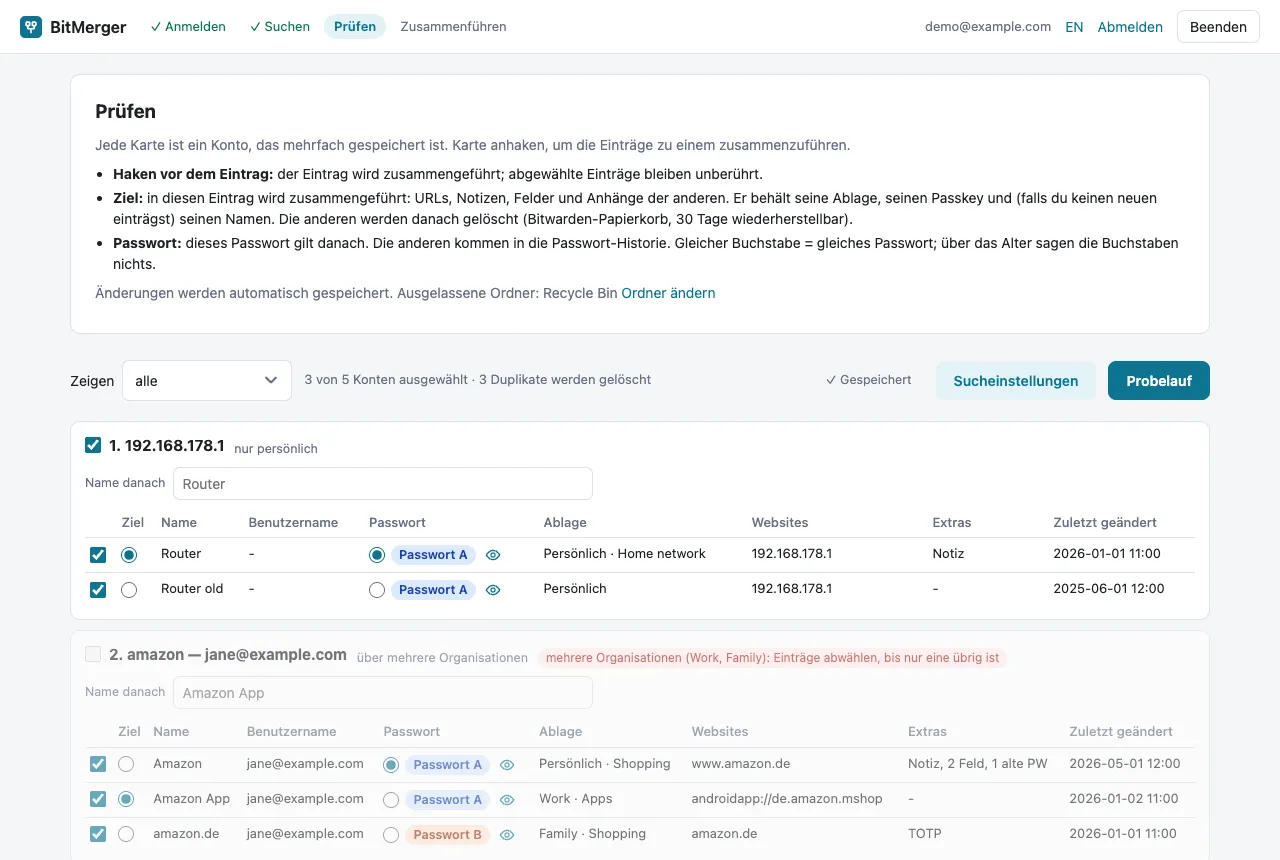The width and height of the screenshot is (1280, 860).
Task: Click the eye icon in the Amazon App row
Action: point(507,800)
